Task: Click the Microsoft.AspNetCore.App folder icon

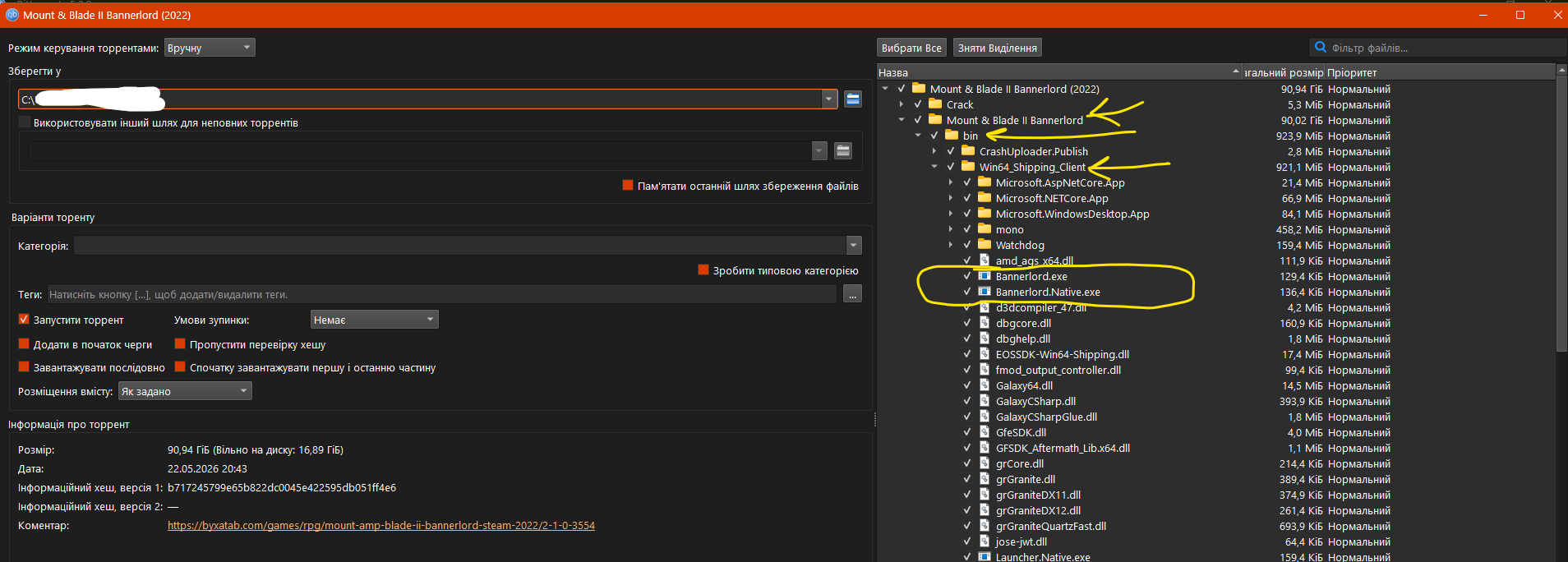Action: 985,182
